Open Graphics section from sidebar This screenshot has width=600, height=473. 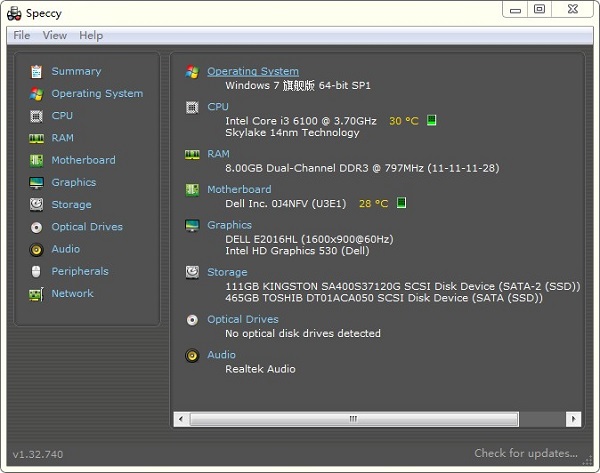click(x=74, y=182)
